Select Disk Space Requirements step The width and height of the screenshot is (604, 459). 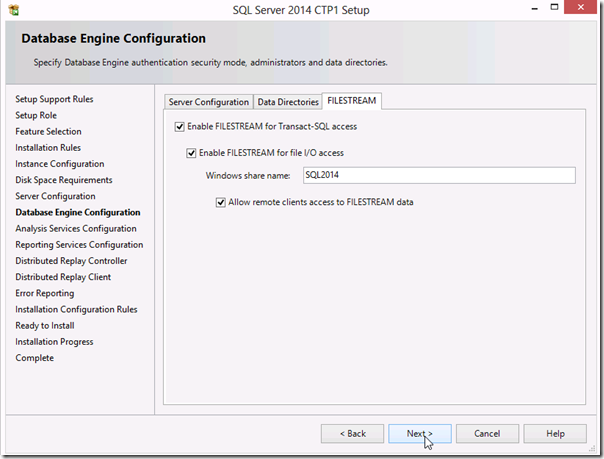click(x=64, y=180)
